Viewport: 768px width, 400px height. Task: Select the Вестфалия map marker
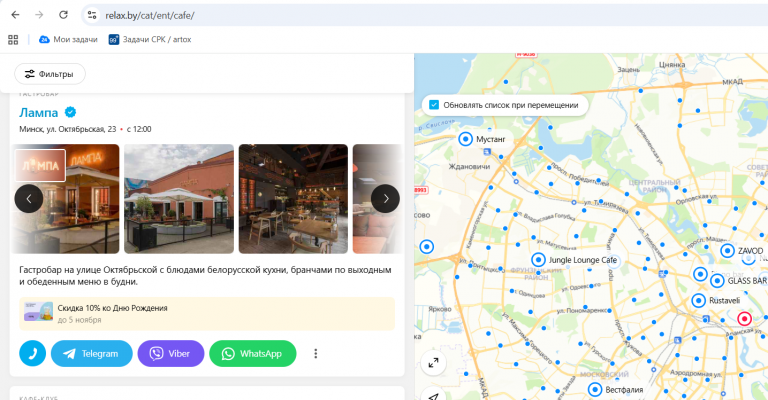tap(595, 390)
